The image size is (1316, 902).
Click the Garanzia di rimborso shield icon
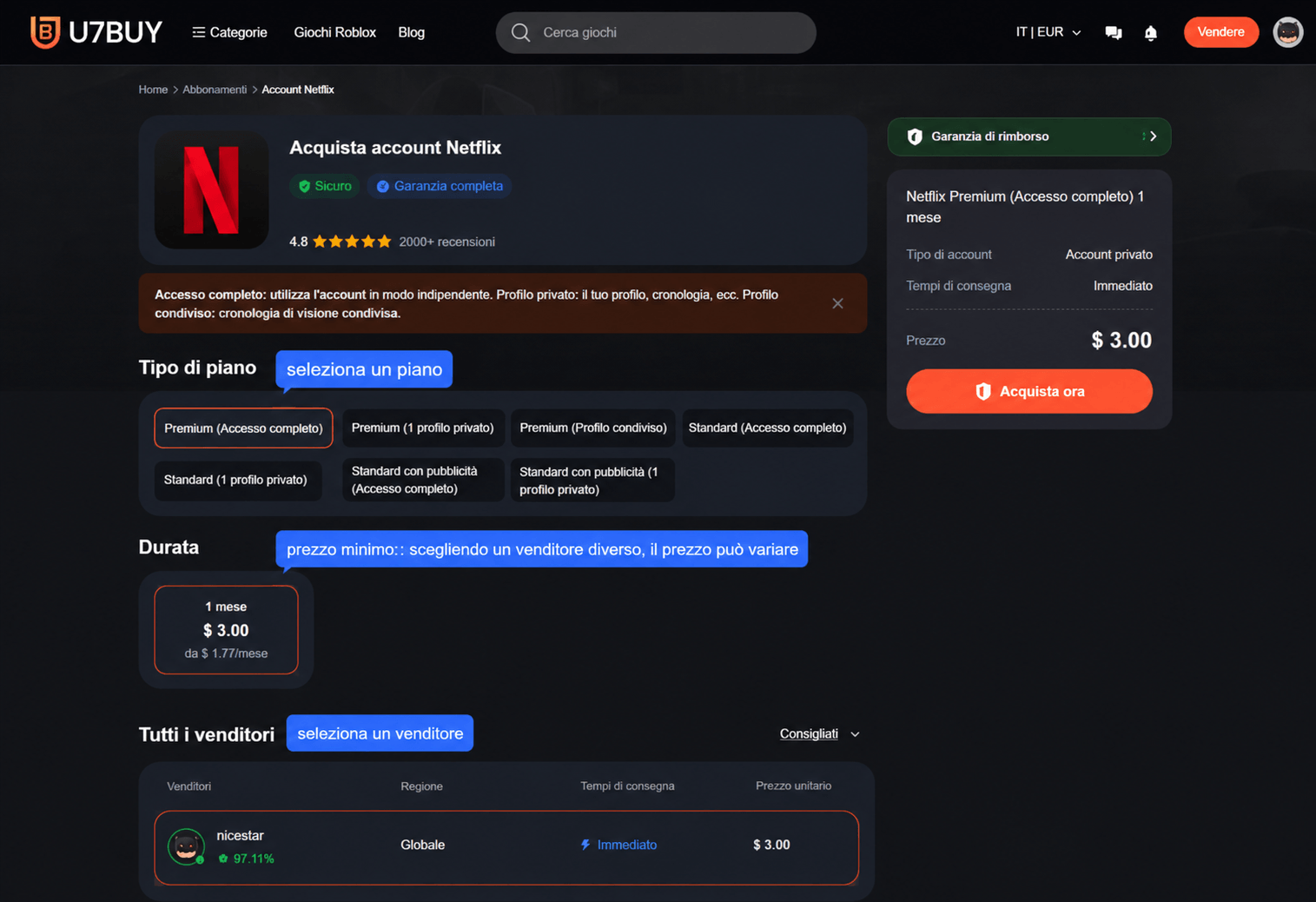tap(914, 136)
